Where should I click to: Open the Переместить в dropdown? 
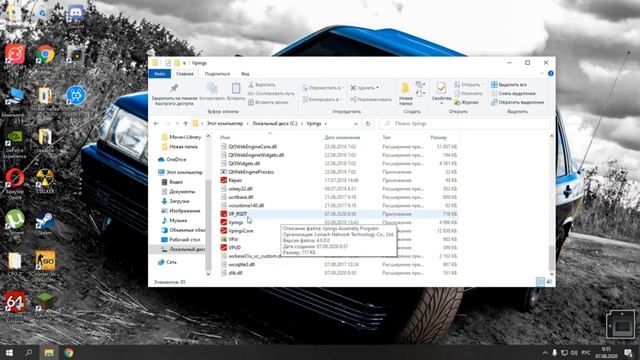[x=323, y=88]
